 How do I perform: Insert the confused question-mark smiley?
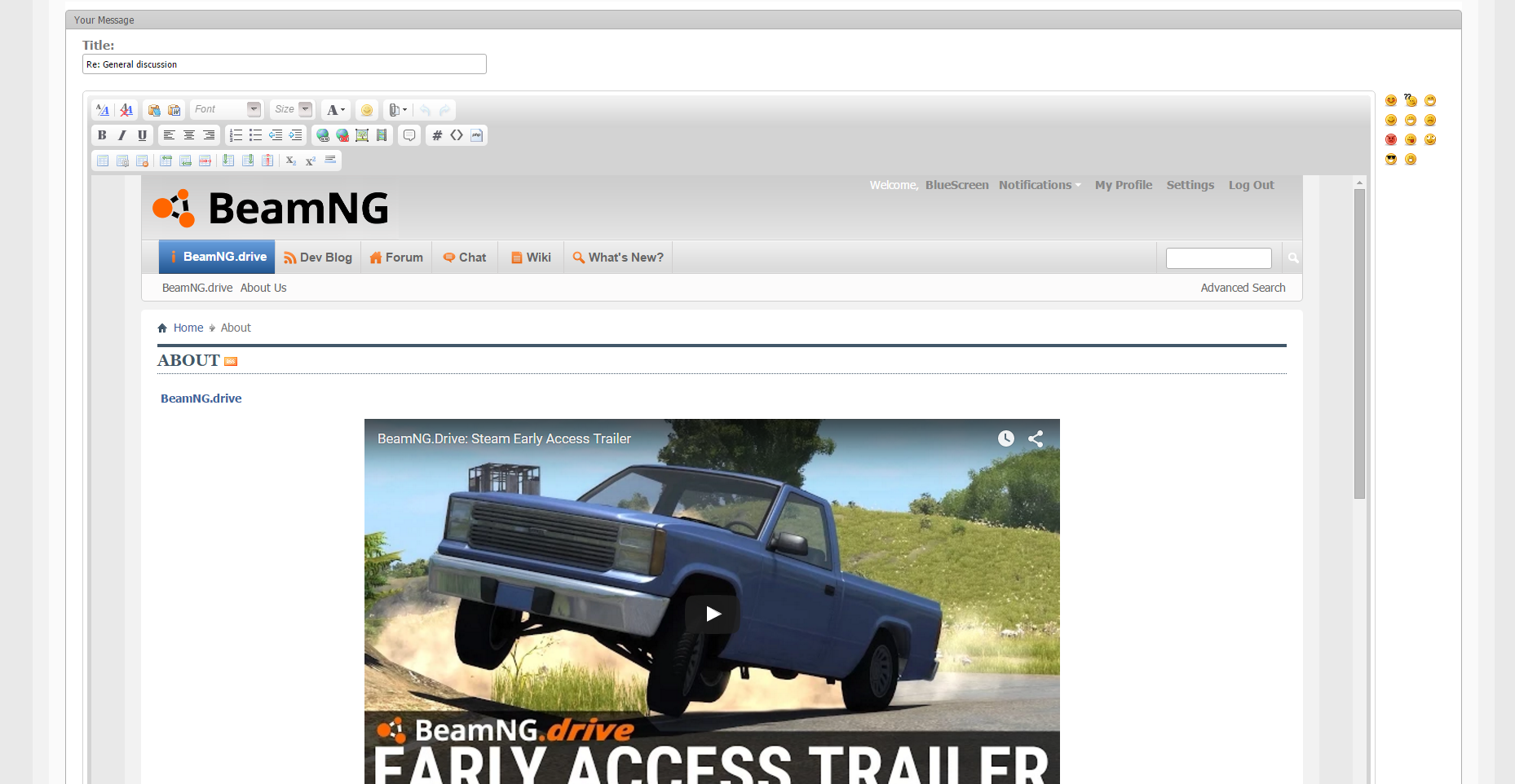(1411, 100)
